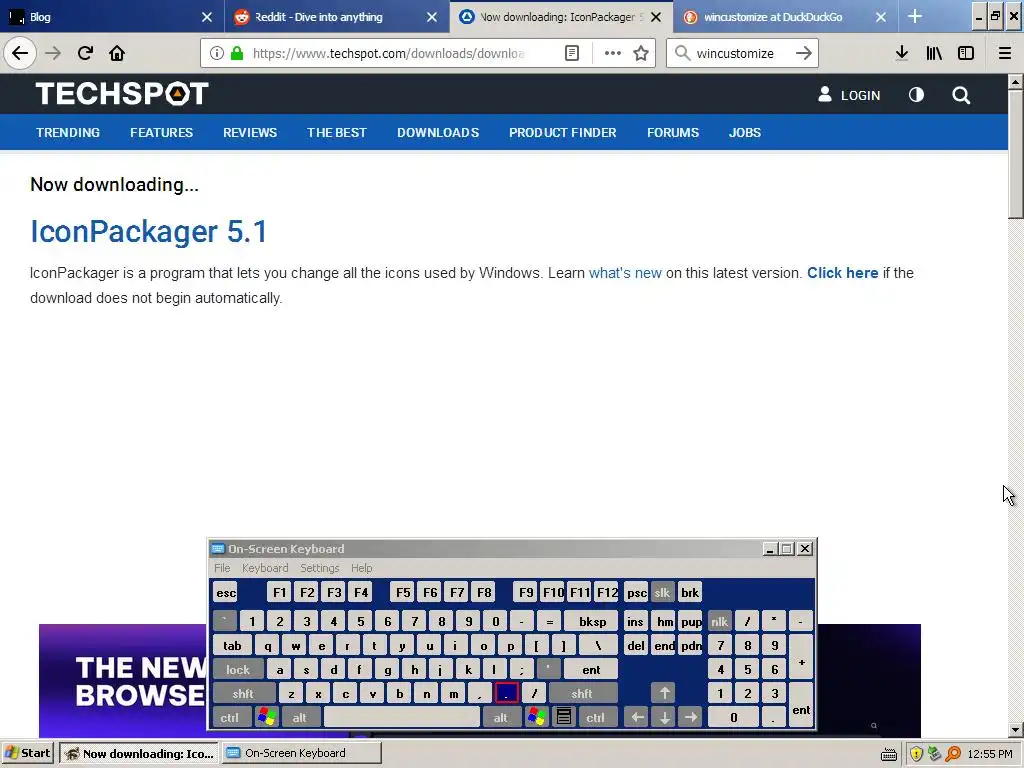1024x768 pixels.
Task: Tap the bksp key on On-Screen Keyboard
Action: (592, 621)
